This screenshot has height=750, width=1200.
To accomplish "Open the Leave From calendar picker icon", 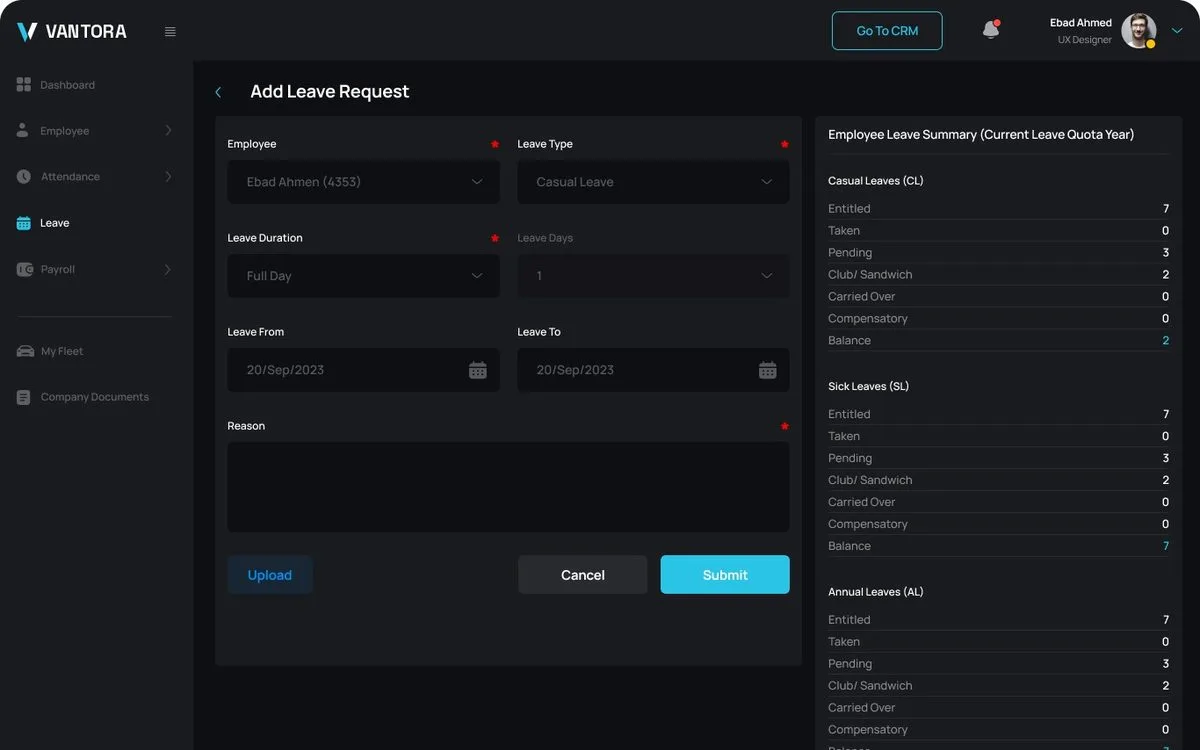I will [x=478, y=370].
